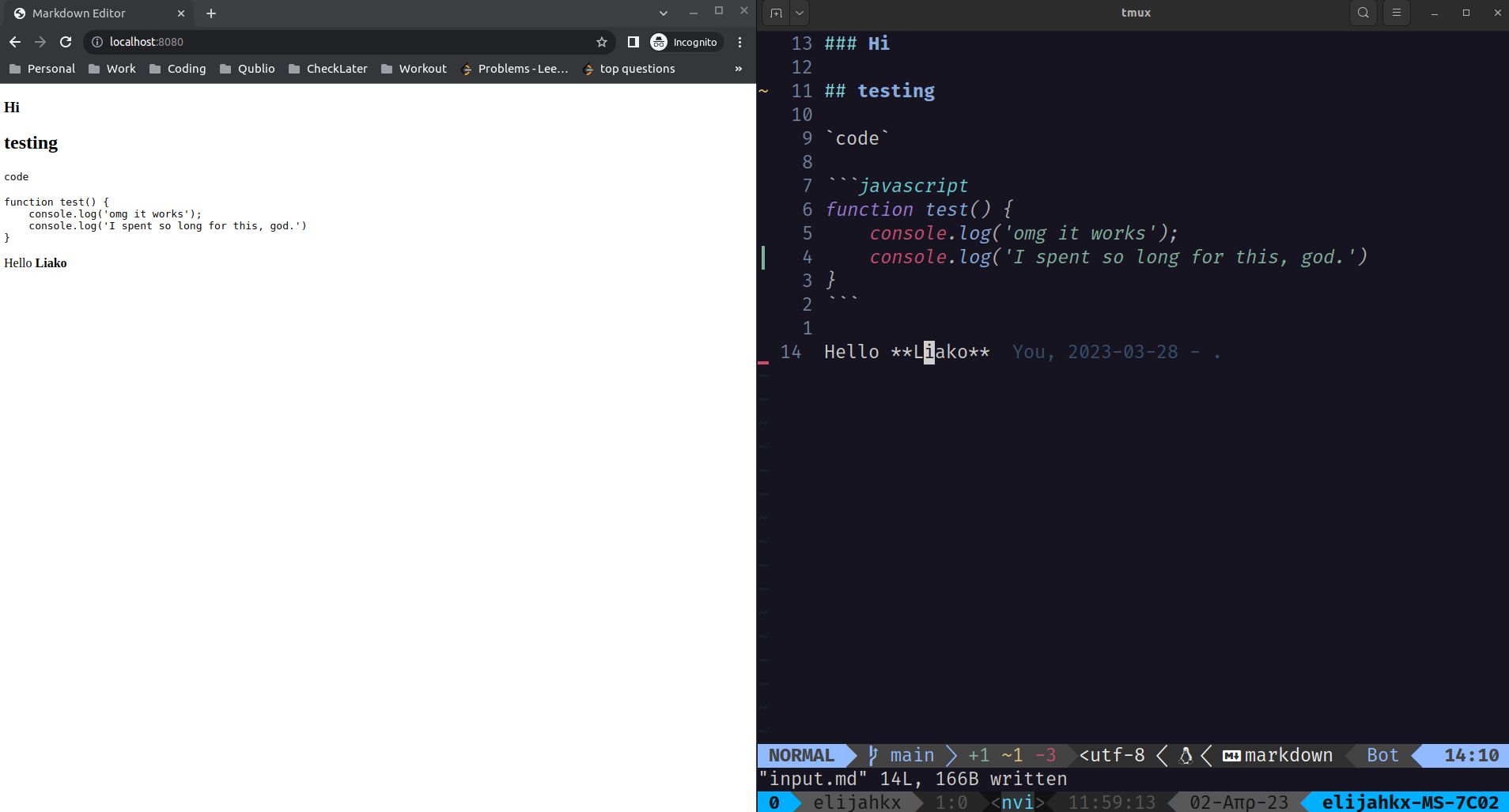Bookmark this page with the star icon
1509x812 pixels.
[602, 42]
